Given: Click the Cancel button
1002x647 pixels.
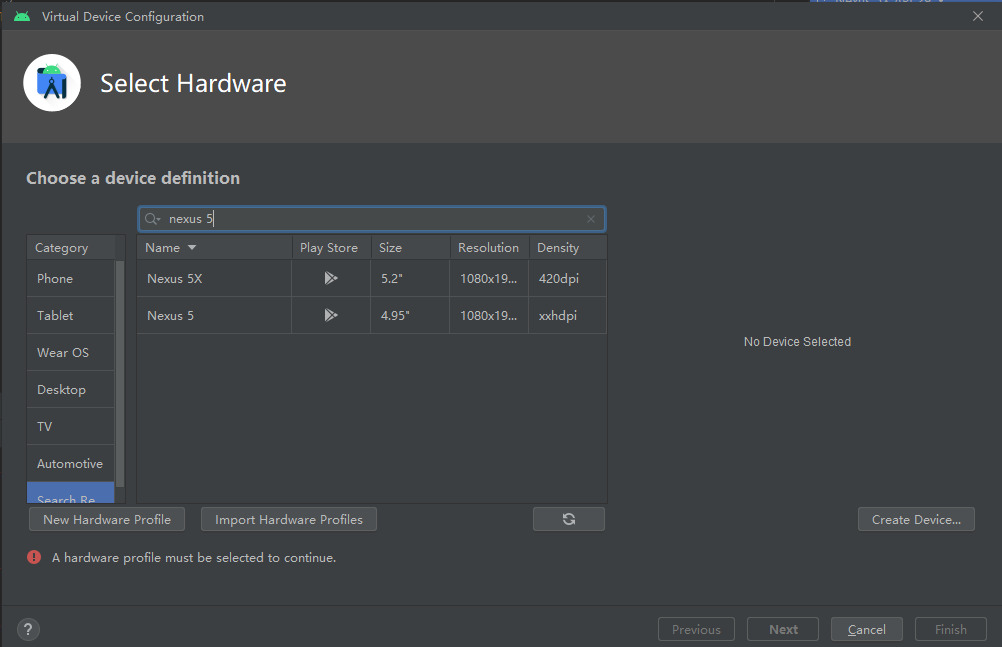Looking at the screenshot, I should [867, 629].
